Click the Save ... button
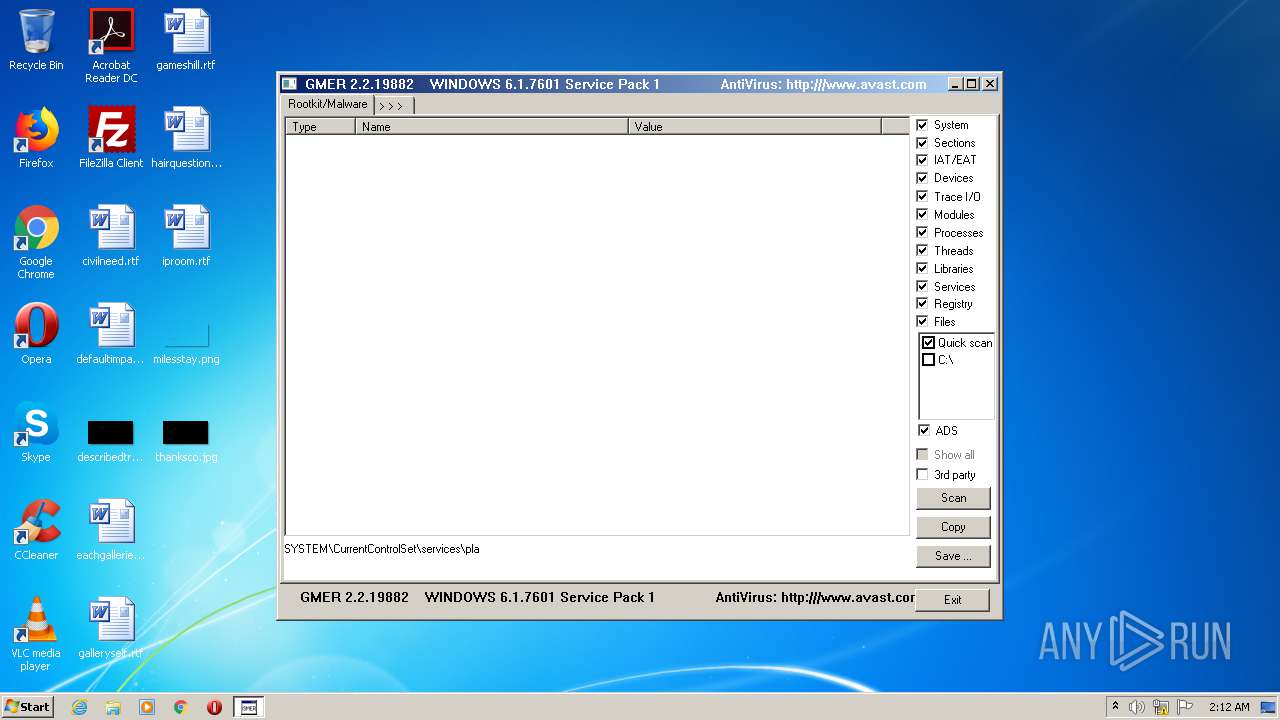The width and height of the screenshot is (1280, 720). [x=953, y=556]
